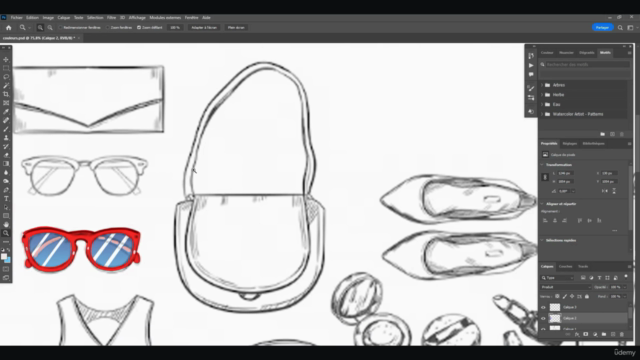640x360 pixels.
Task: Toggle Redimensionner fenêtre checkbox
Action: [60, 28]
